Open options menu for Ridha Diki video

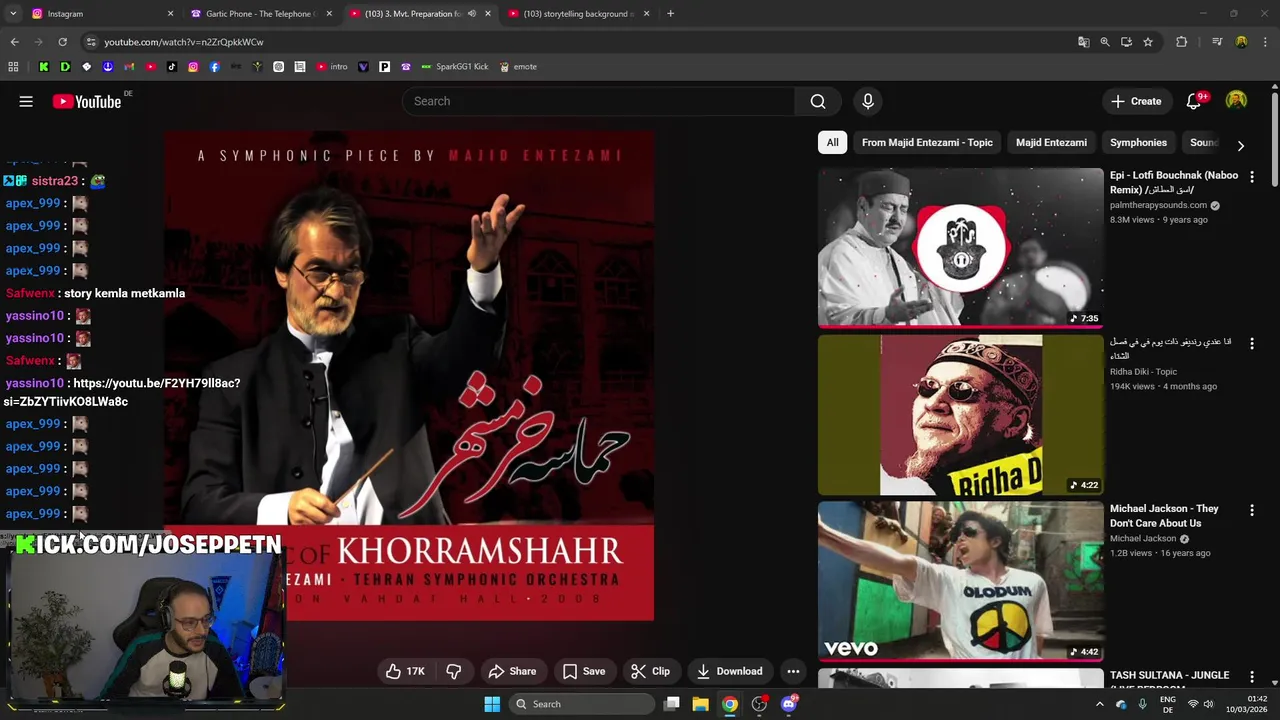pos(1252,343)
